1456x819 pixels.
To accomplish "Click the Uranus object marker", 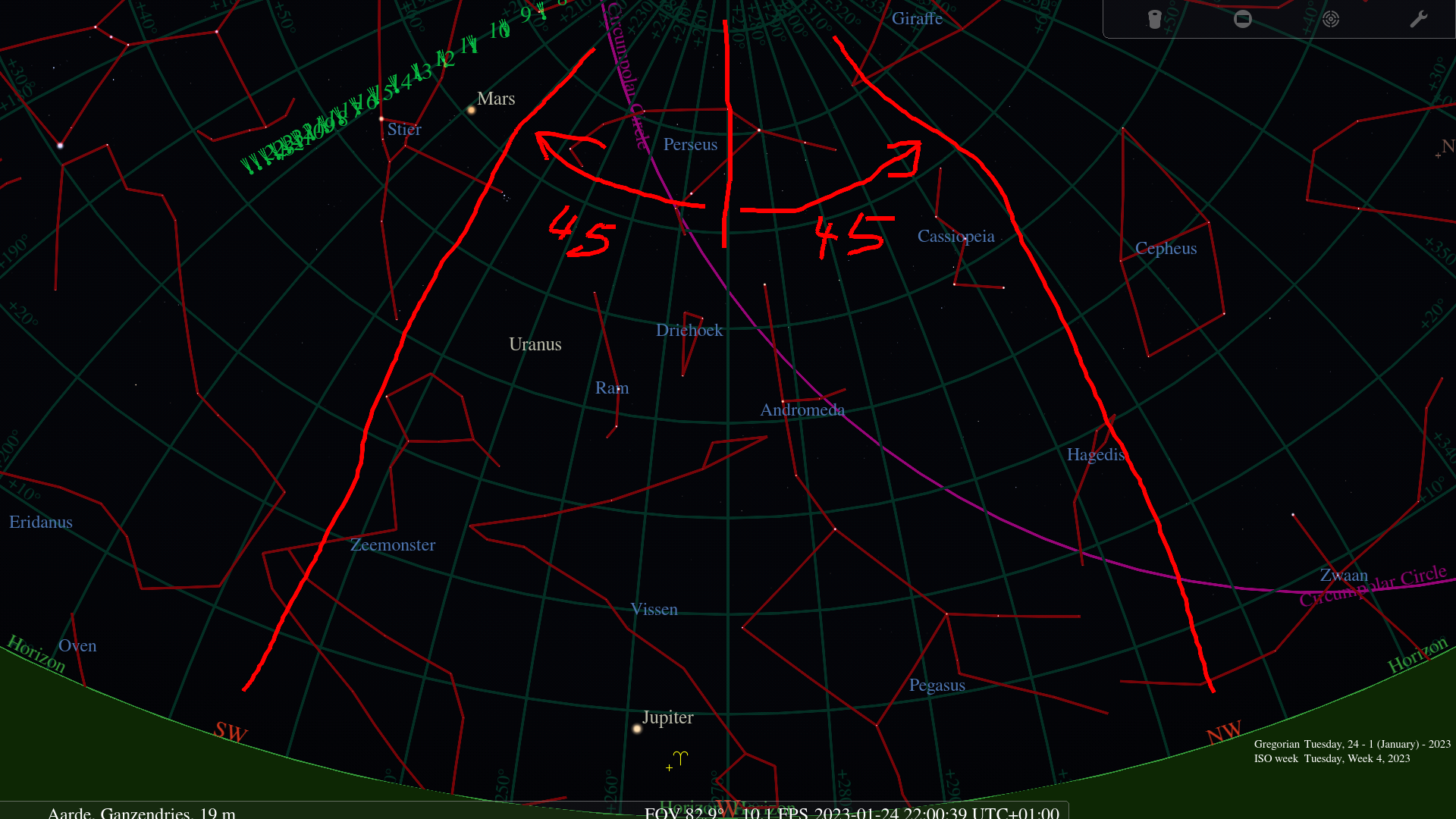I will [x=535, y=344].
